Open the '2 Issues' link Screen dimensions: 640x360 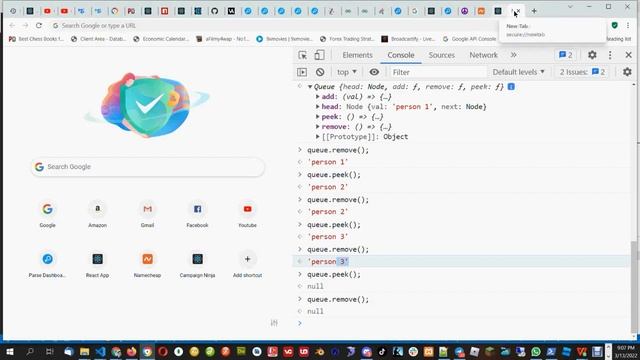(582, 72)
